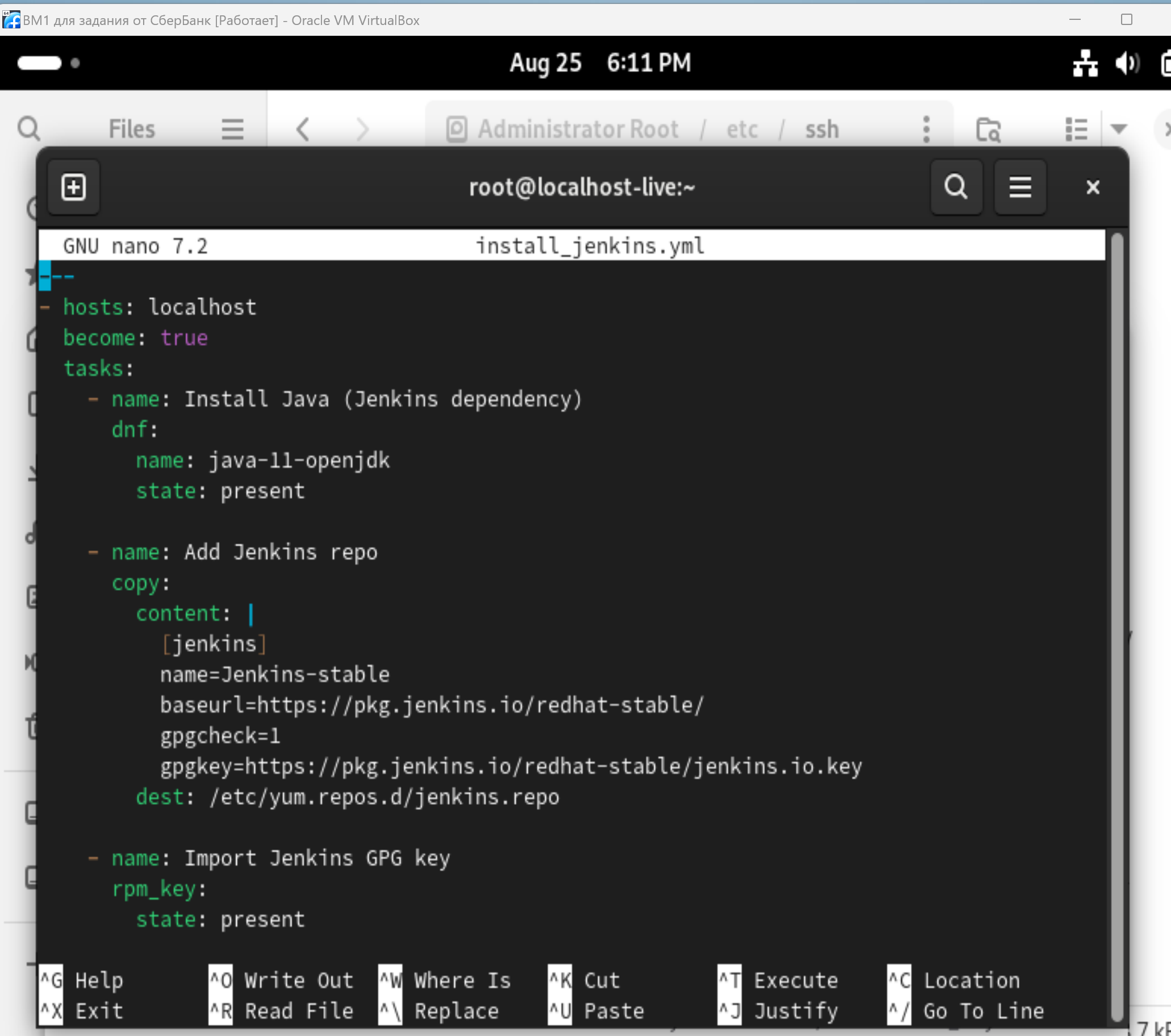Click the volume icon in top bar
The height and width of the screenshot is (1036, 1171).
pyautogui.click(x=1127, y=63)
